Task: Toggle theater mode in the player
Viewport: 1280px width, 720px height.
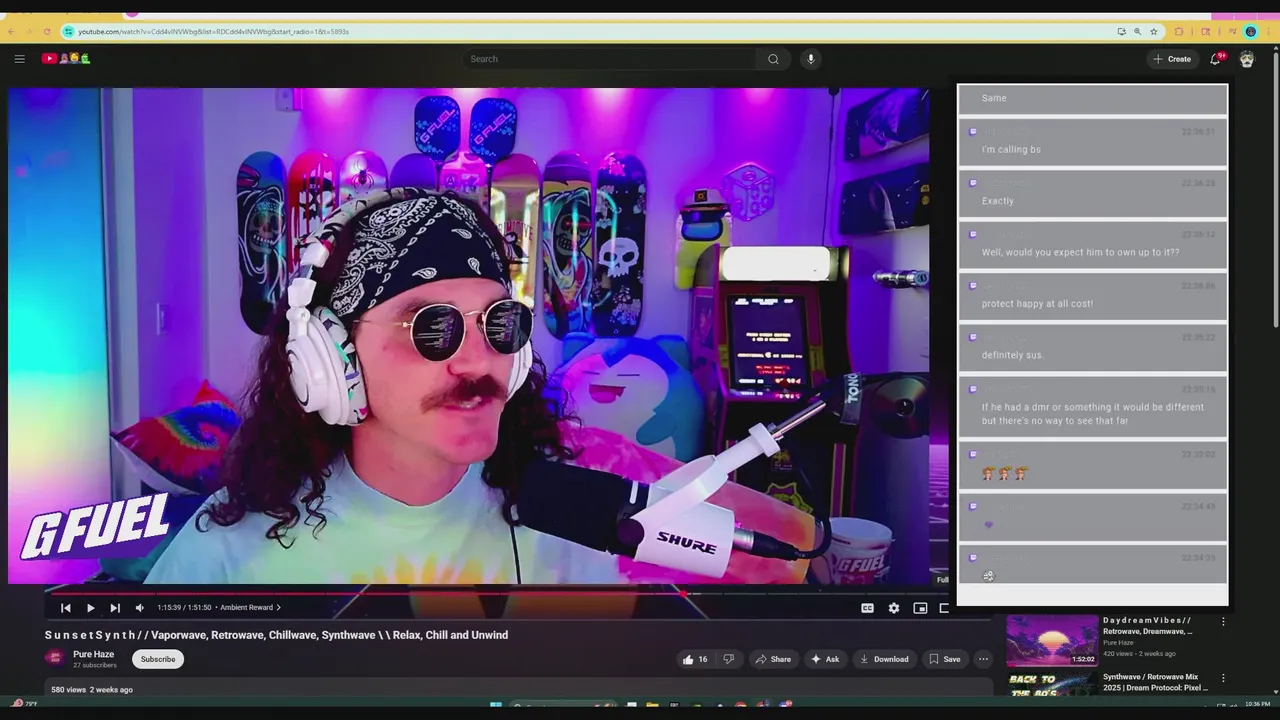Action: click(x=944, y=608)
